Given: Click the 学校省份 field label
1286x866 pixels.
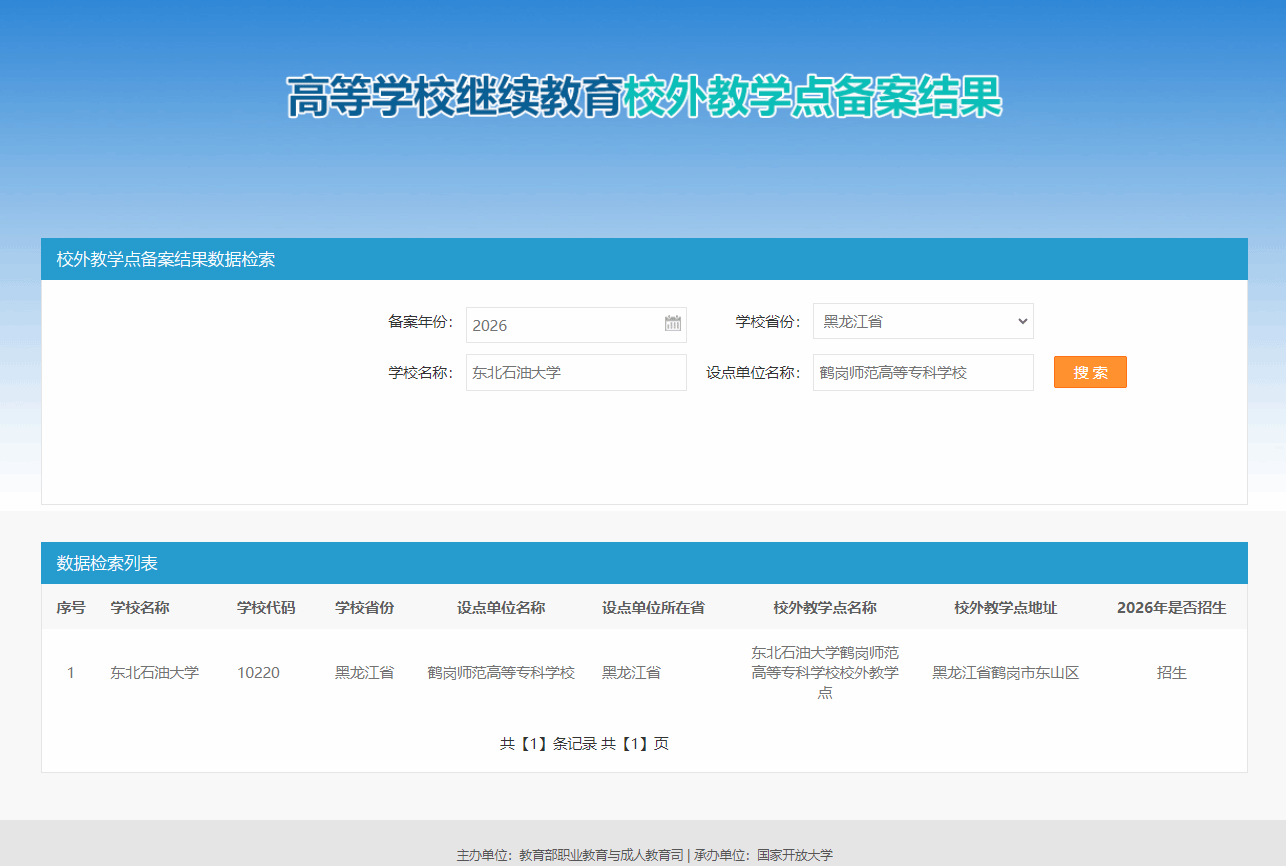Looking at the screenshot, I should [768, 322].
